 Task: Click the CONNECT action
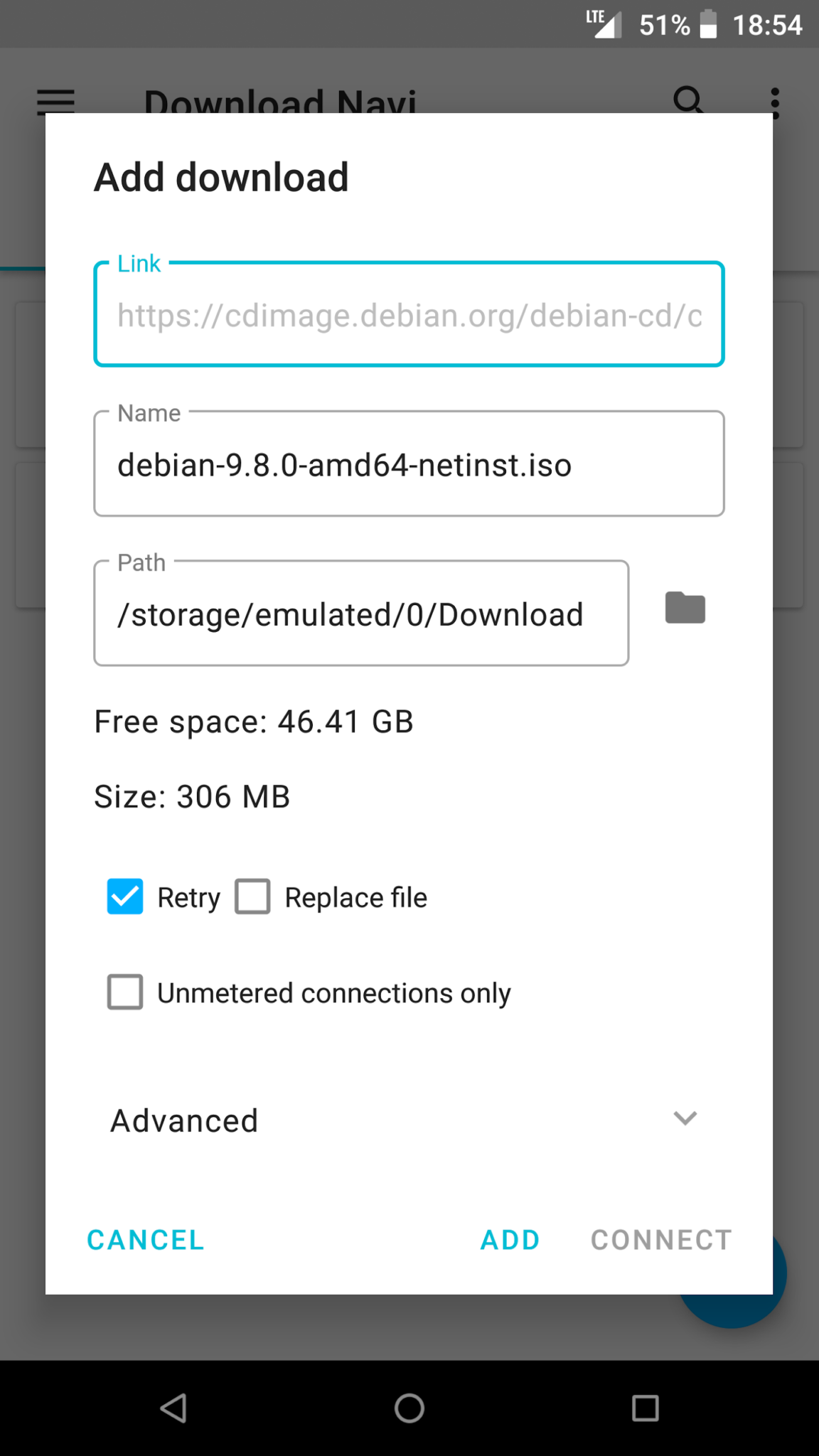pyautogui.click(x=660, y=1239)
